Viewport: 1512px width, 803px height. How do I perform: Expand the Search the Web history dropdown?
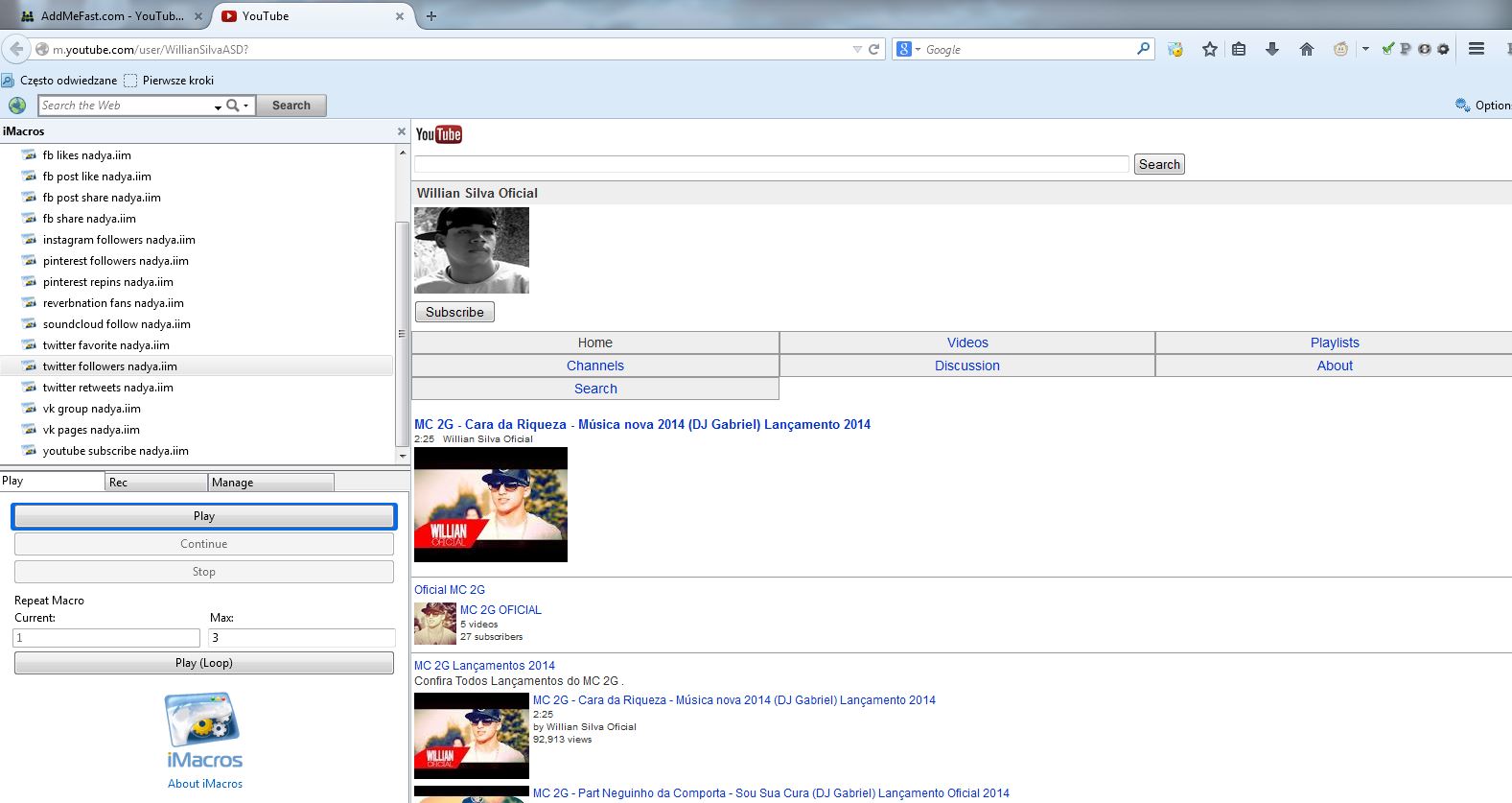(218, 106)
